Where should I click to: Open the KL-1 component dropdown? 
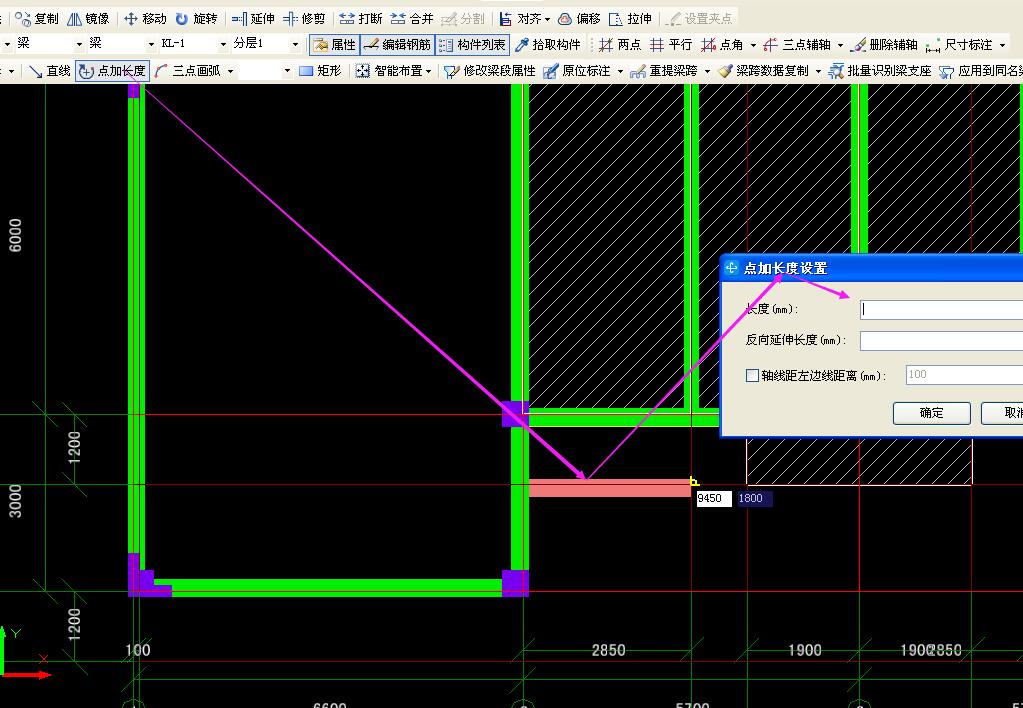[x=223, y=44]
